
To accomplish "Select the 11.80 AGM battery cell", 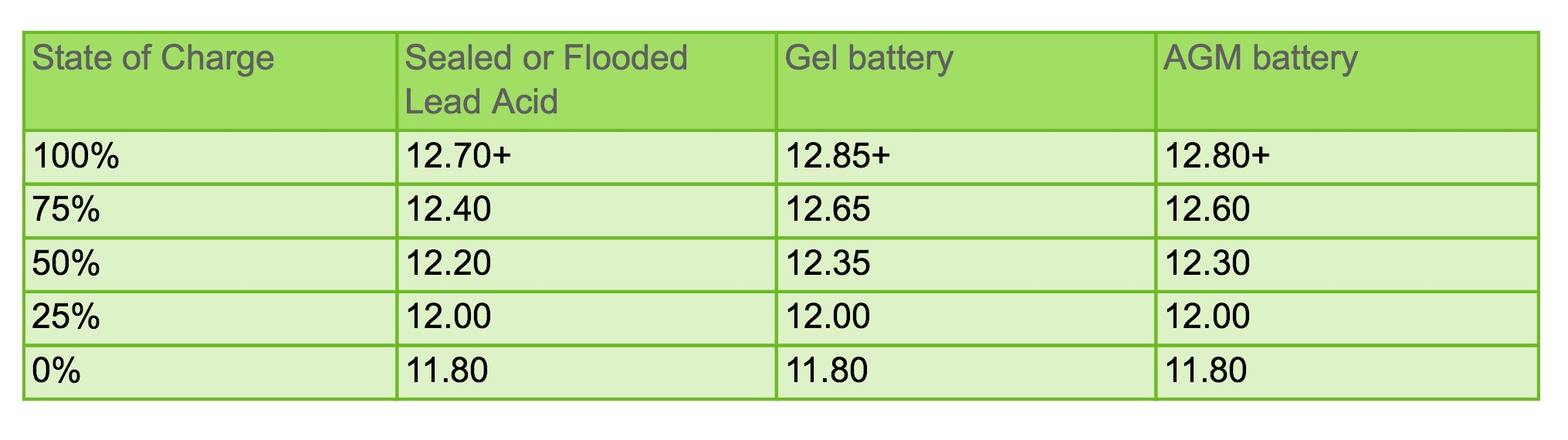I will coord(1347,372).
